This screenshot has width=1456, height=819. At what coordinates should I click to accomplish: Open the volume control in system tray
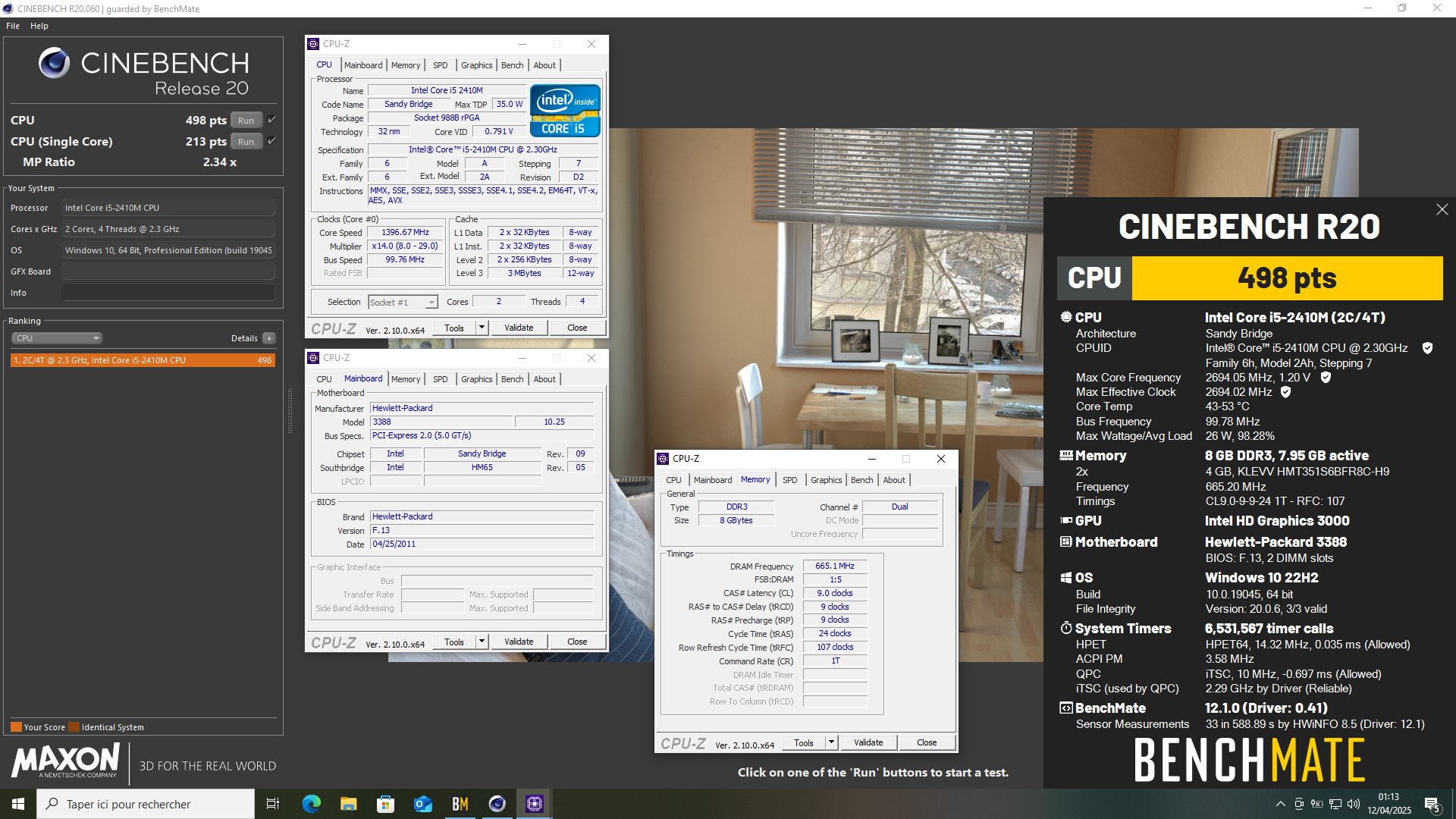tap(1354, 804)
